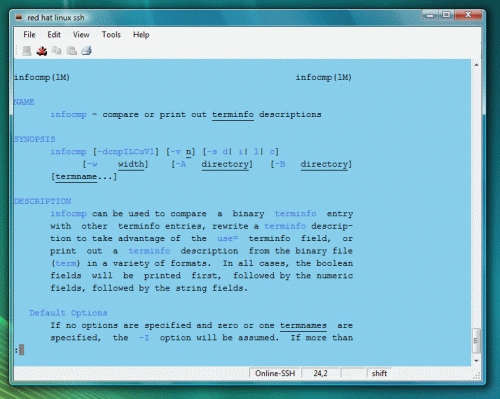Click the red hat linux ssh title bar icon

(x=19, y=17)
